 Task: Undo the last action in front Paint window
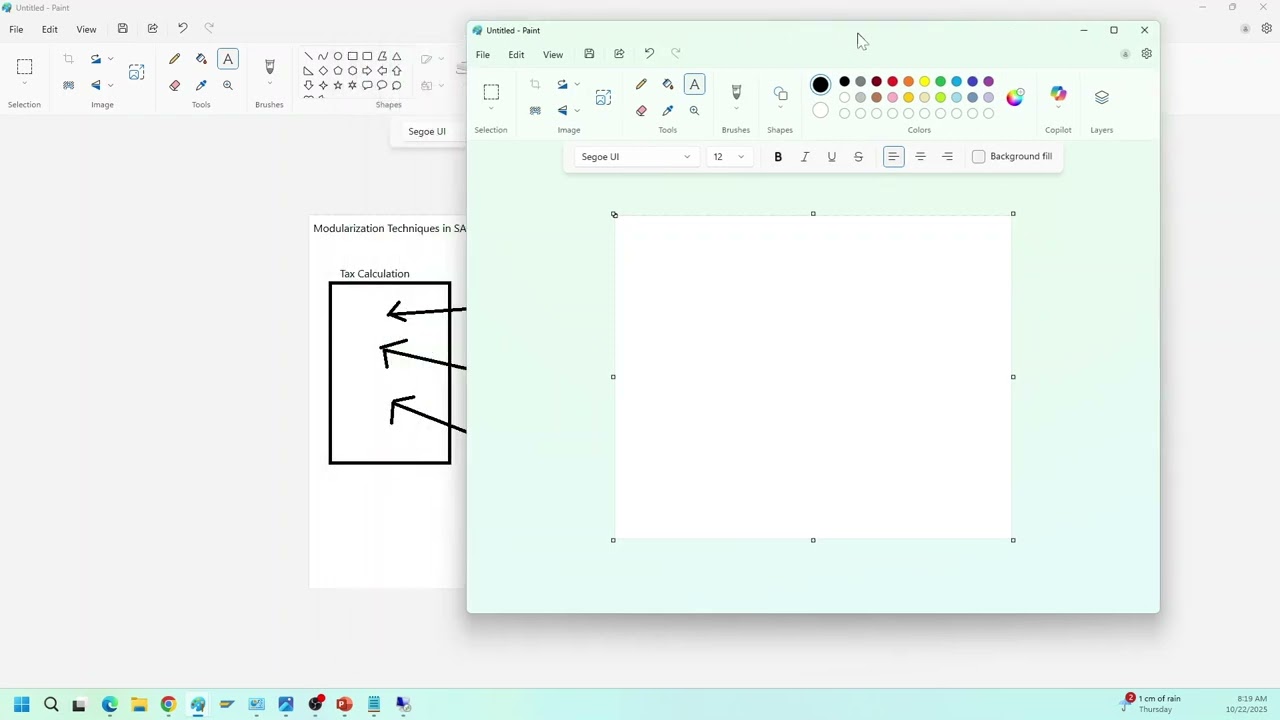pyautogui.click(x=649, y=54)
